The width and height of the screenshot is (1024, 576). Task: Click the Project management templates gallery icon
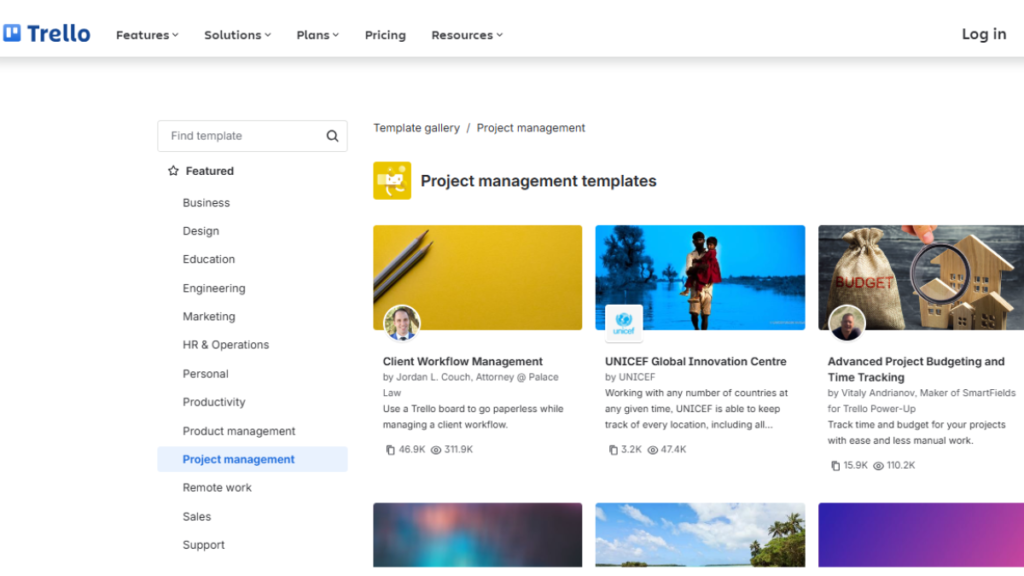click(392, 181)
